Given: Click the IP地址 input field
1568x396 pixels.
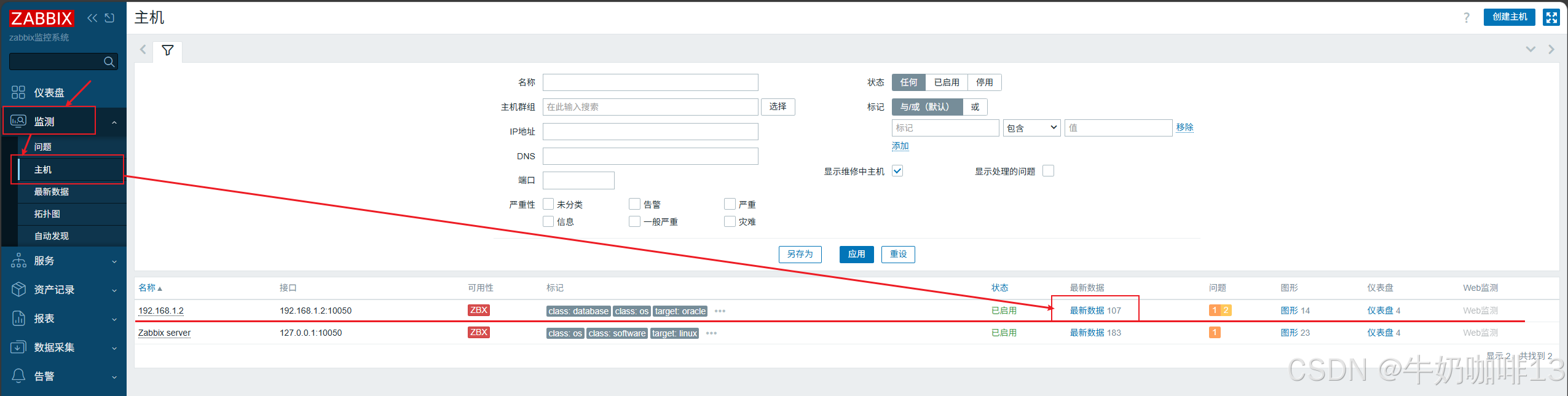Looking at the screenshot, I should [x=650, y=132].
